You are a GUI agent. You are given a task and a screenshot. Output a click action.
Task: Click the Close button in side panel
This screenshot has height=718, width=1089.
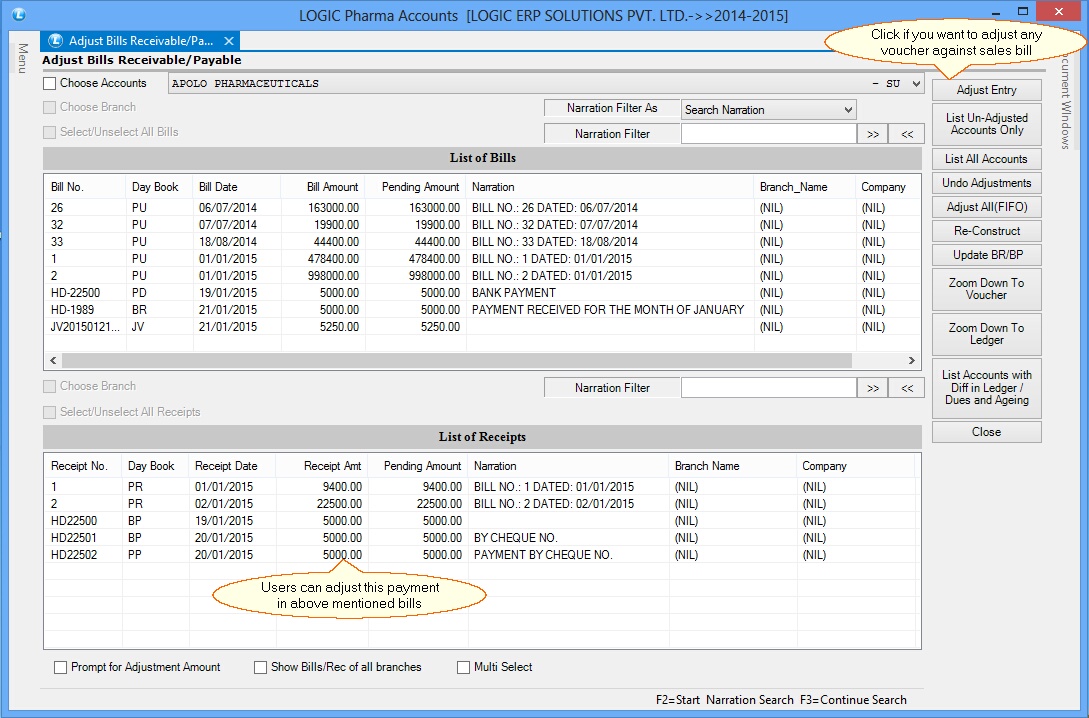pyautogui.click(x=986, y=432)
